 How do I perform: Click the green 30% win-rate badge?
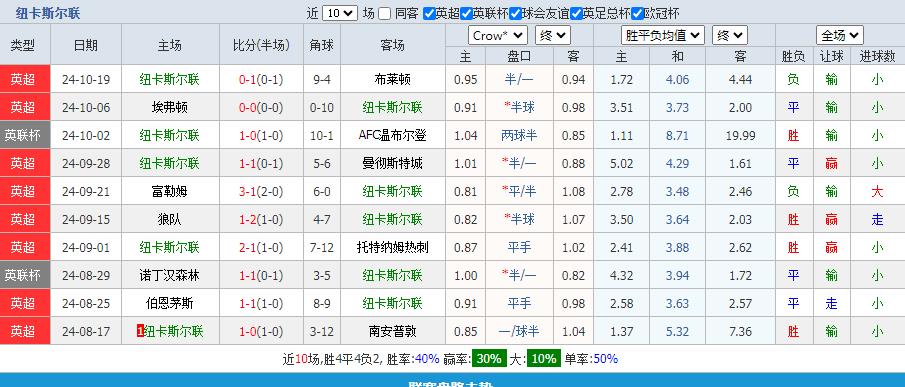[489, 358]
